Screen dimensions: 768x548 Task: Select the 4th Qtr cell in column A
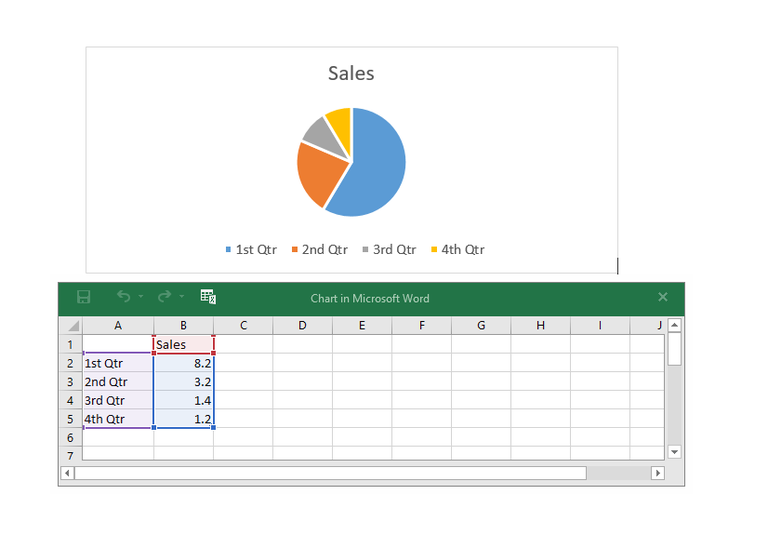[x=118, y=419]
